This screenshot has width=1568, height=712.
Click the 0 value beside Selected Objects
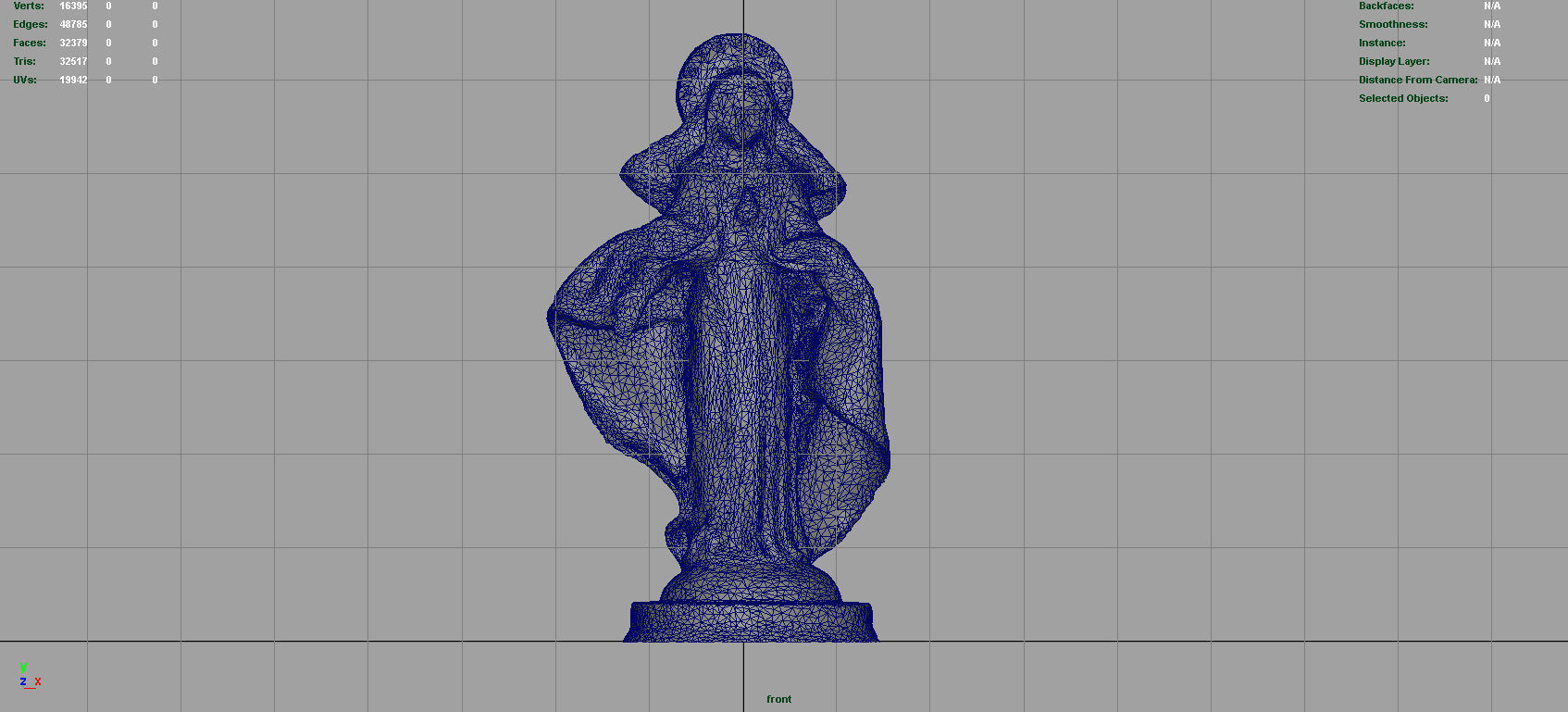(x=1487, y=98)
